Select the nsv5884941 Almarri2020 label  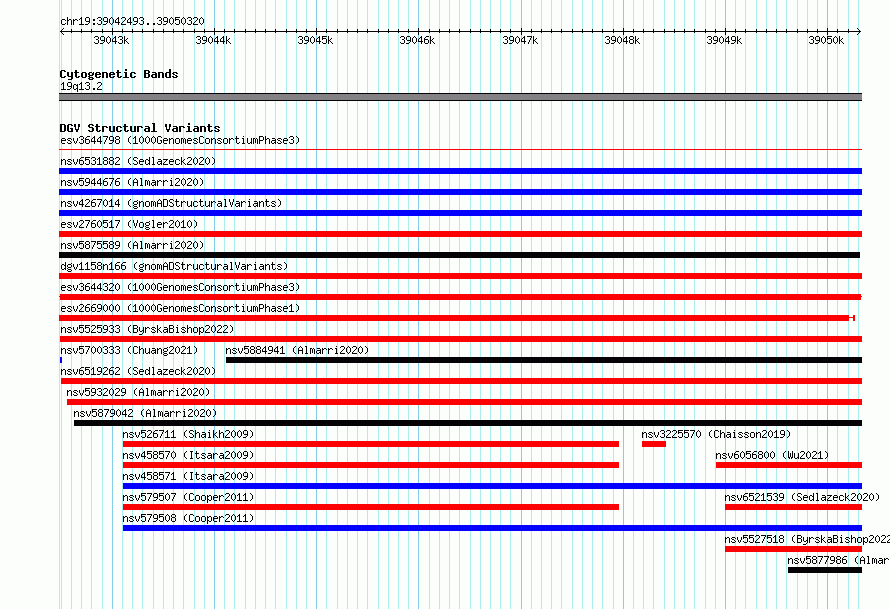[297, 350]
